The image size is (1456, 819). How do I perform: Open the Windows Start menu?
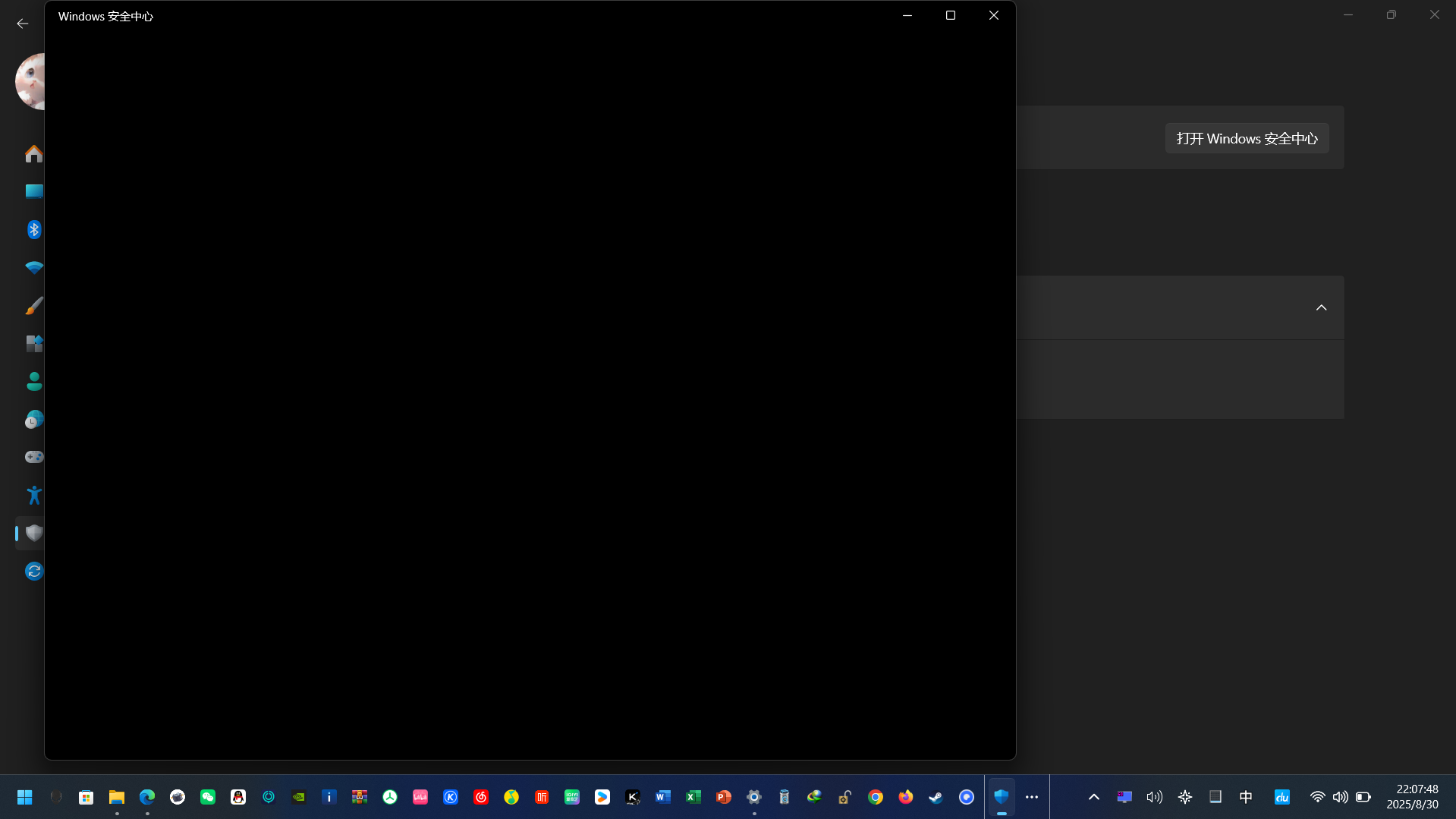coord(25,797)
